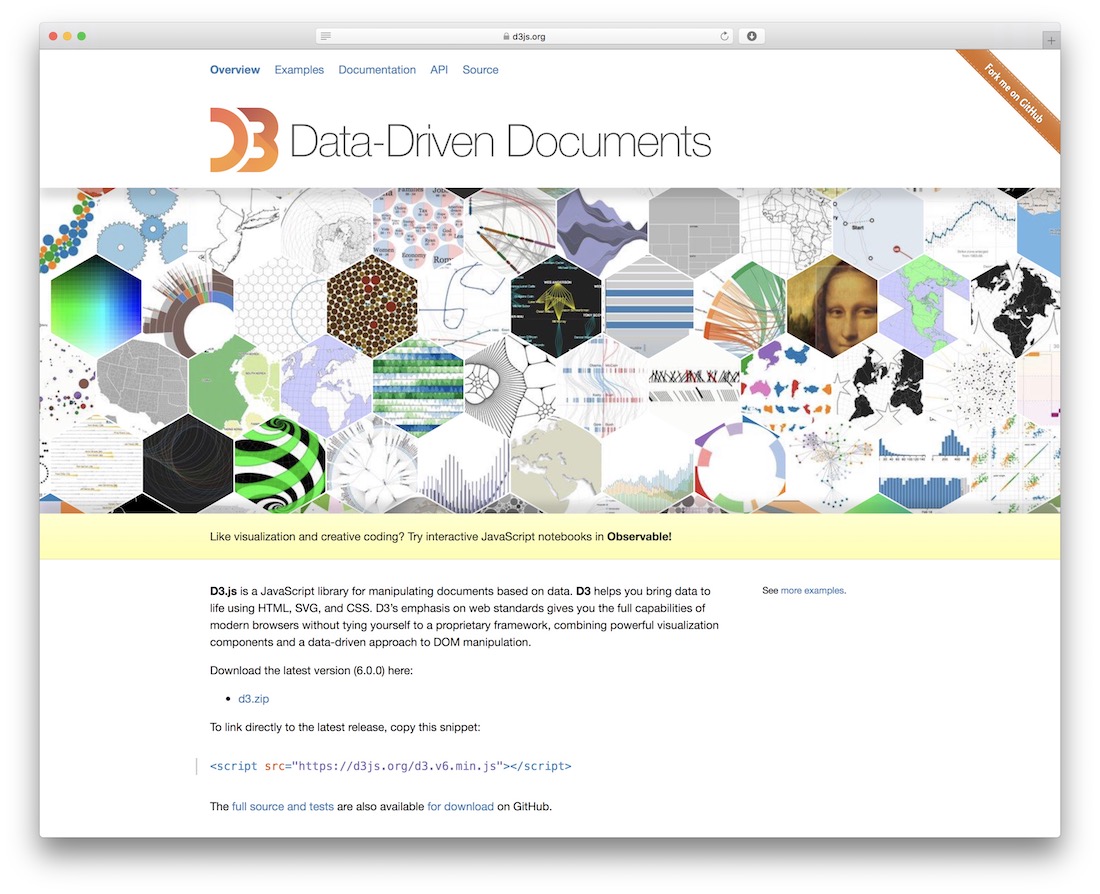Open the sunburst chart hexagon example
This screenshot has width=1100, height=894.
(188, 307)
